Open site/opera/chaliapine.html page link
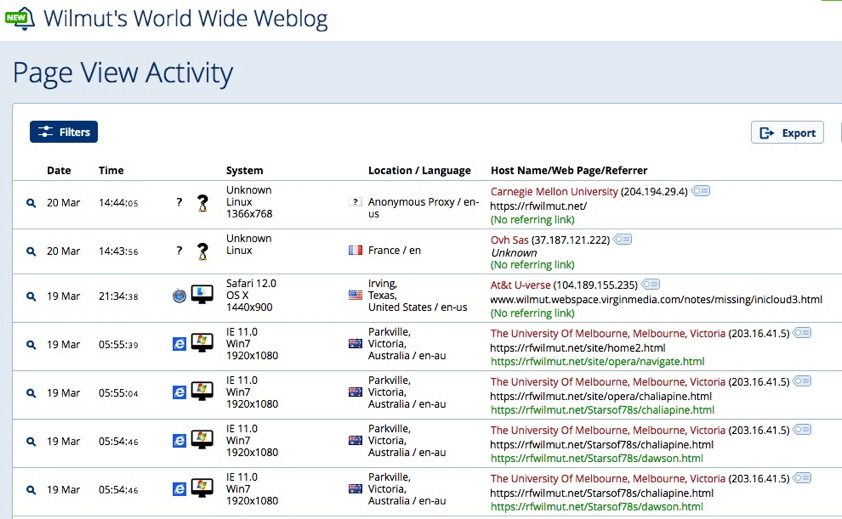Image resolution: width=842 pixels, height=519 pixels. coord(601,396)
